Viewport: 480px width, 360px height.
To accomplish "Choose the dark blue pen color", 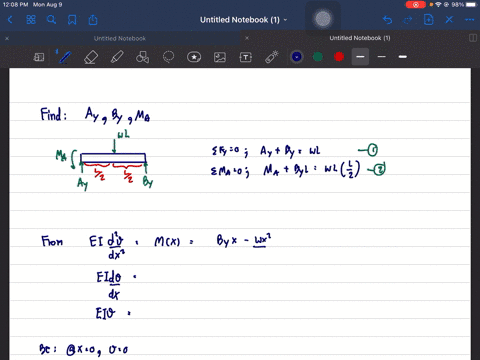I will click(297, 57).
